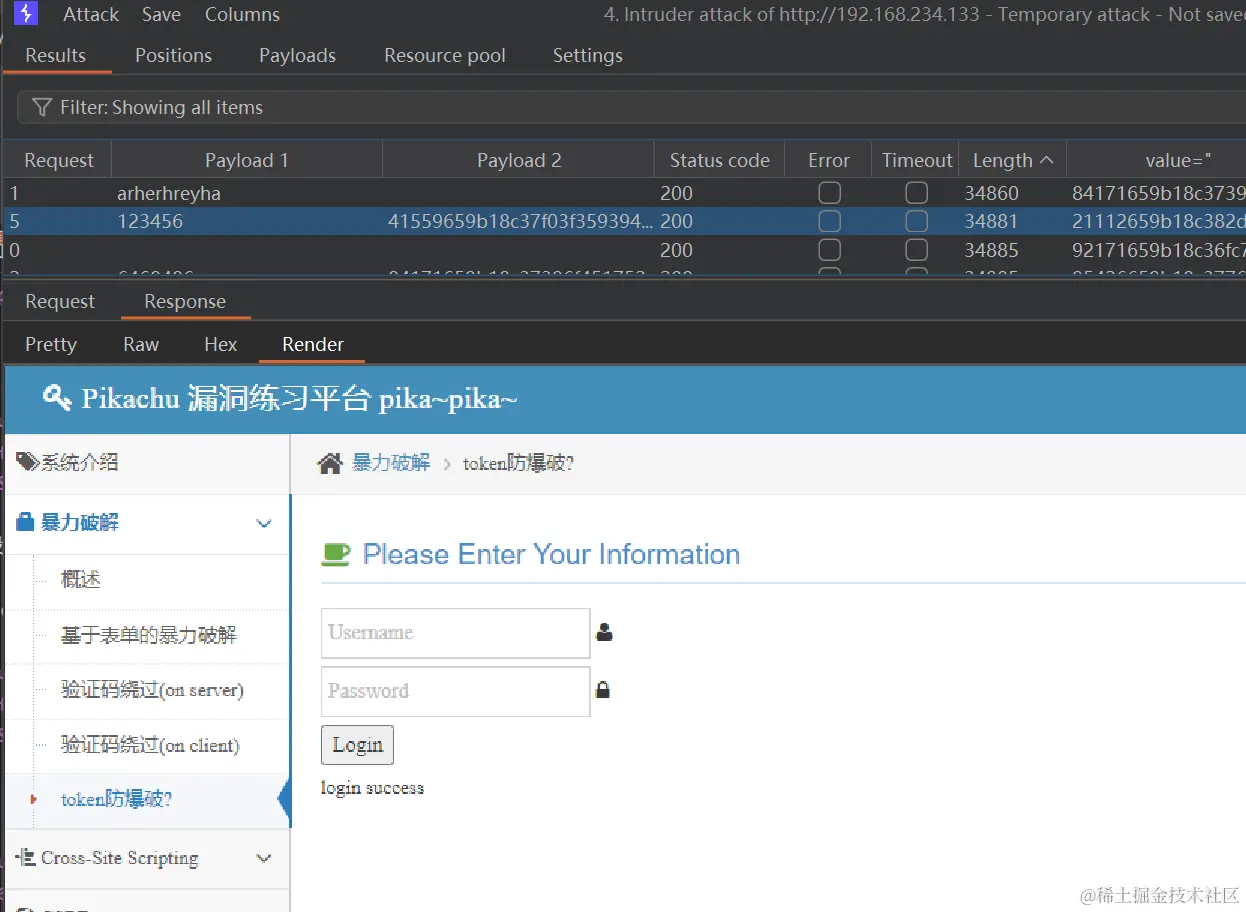Click the Password input field
This screenshot has width=1246, height=912.
coord(455,691)
